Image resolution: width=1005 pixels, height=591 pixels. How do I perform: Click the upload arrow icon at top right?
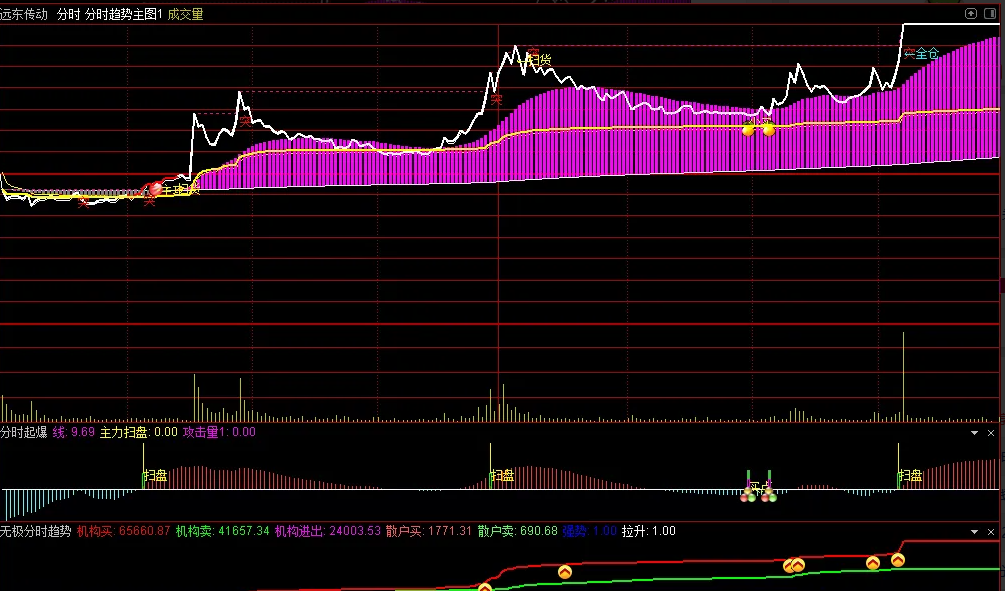click(x=970, y=14)
